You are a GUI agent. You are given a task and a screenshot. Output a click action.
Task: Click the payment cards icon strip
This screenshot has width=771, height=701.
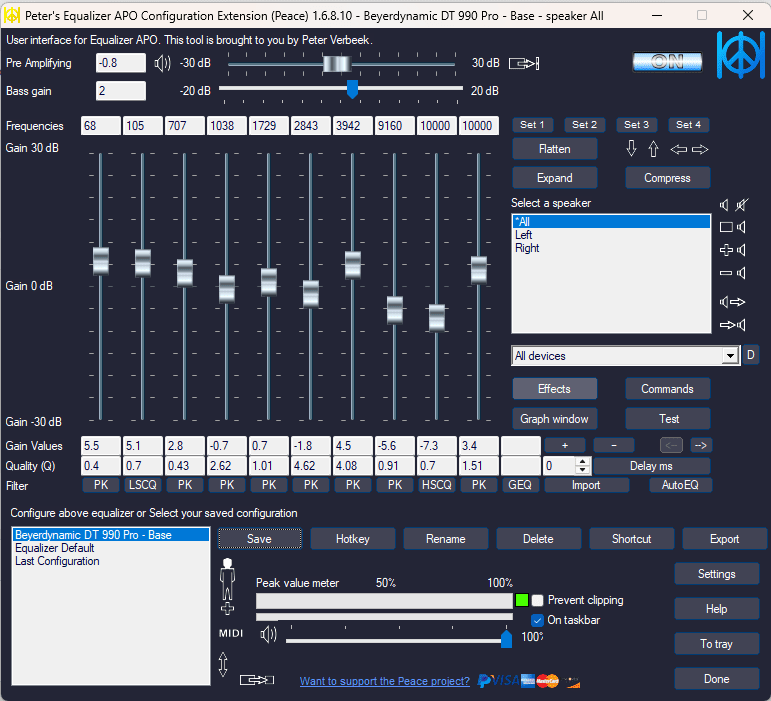tap(529, 681)
